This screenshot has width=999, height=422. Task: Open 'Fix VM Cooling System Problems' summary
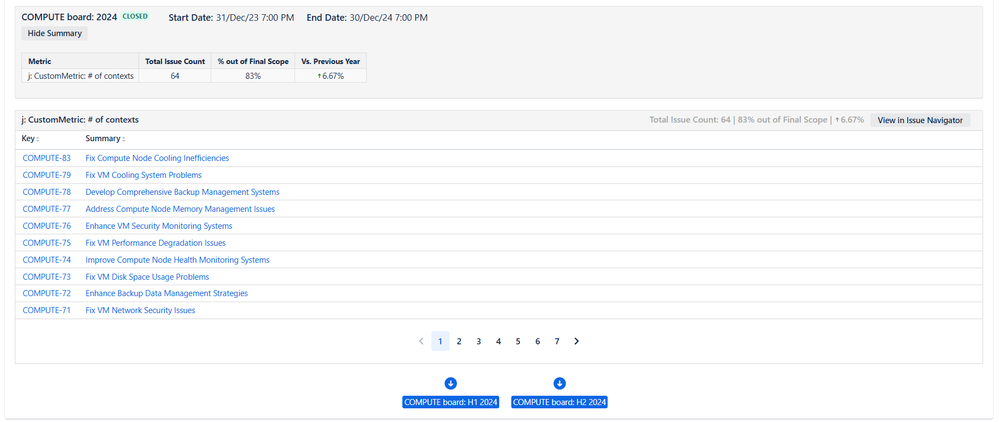[143, 175]
